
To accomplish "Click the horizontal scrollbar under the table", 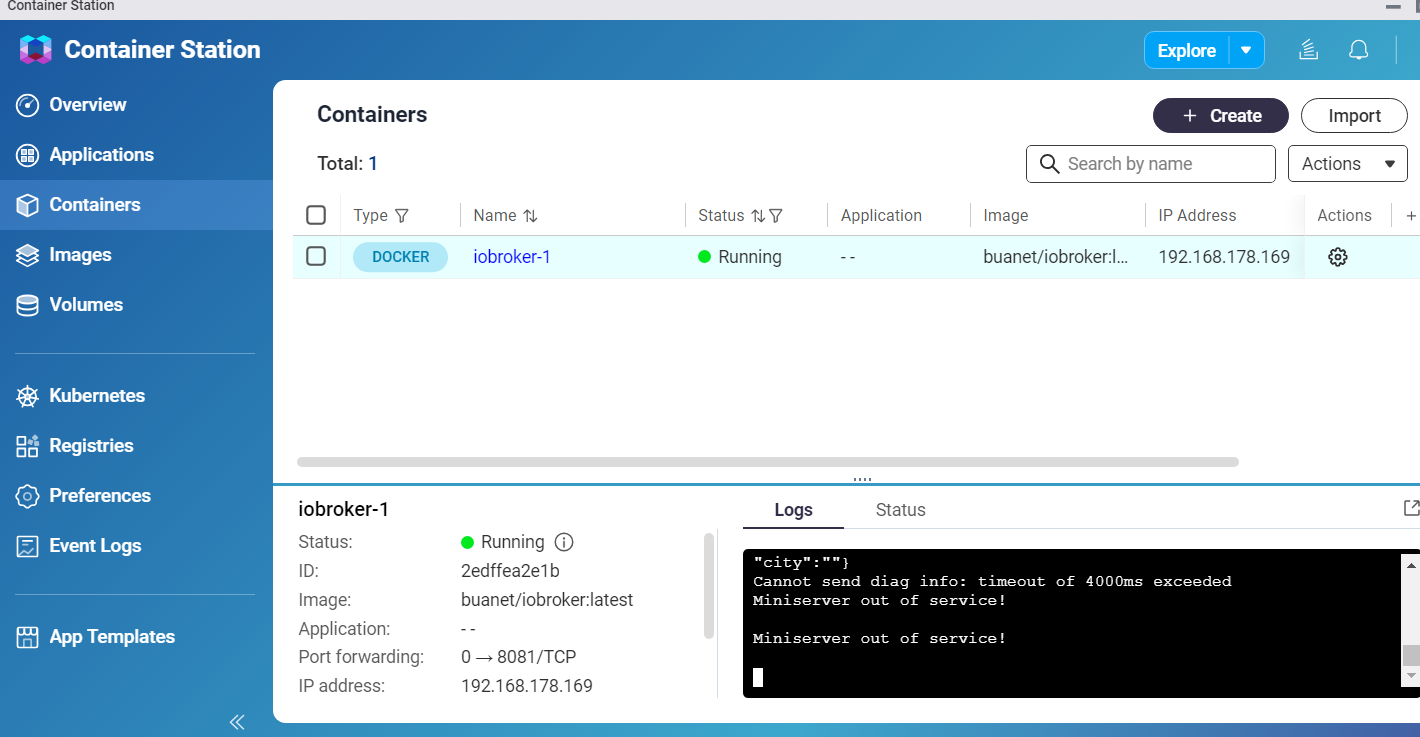I will point(767,462).
